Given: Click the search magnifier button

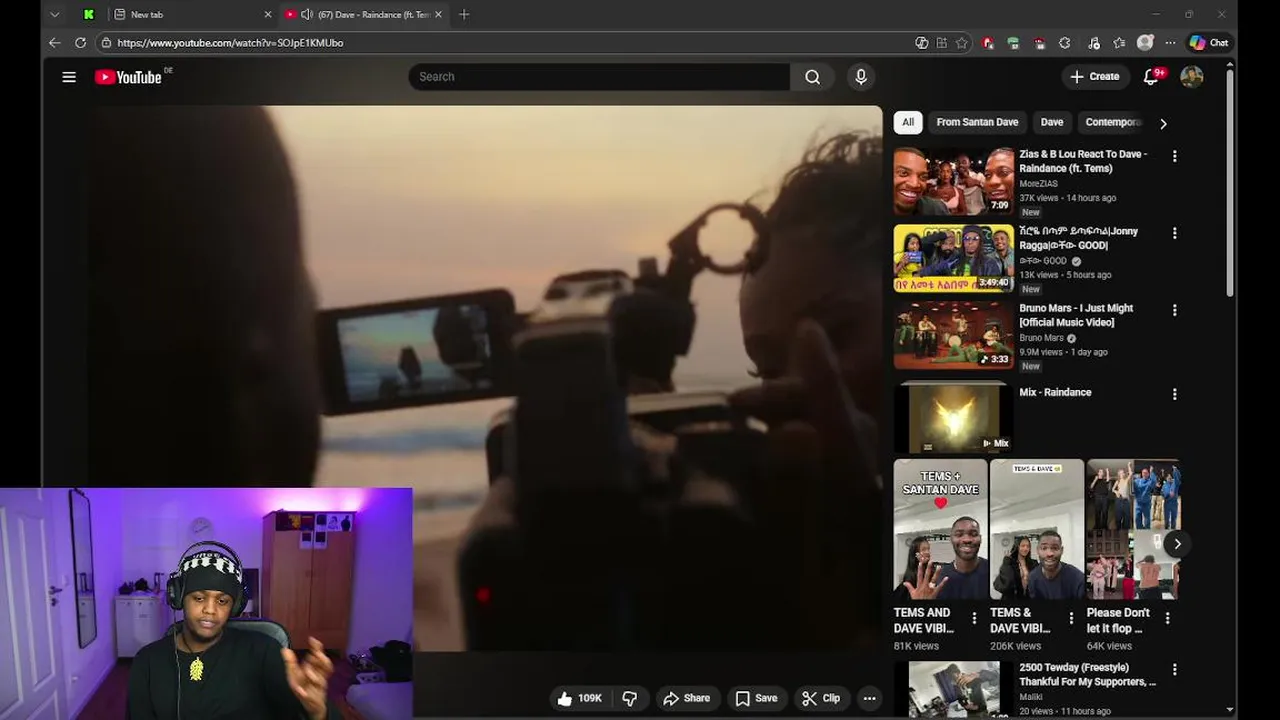Looking at the screenshot, I should [812, 77].
